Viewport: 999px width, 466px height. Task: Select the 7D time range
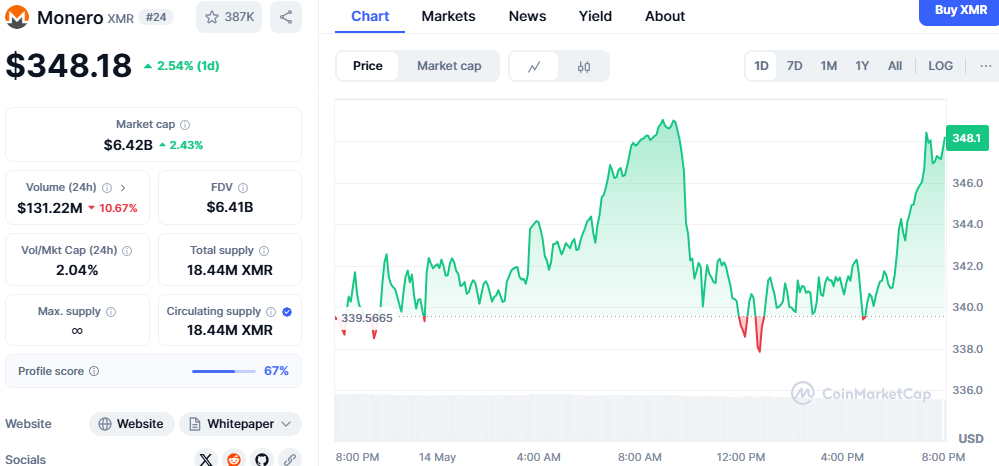pyautogui.click(x=794, y=66)
